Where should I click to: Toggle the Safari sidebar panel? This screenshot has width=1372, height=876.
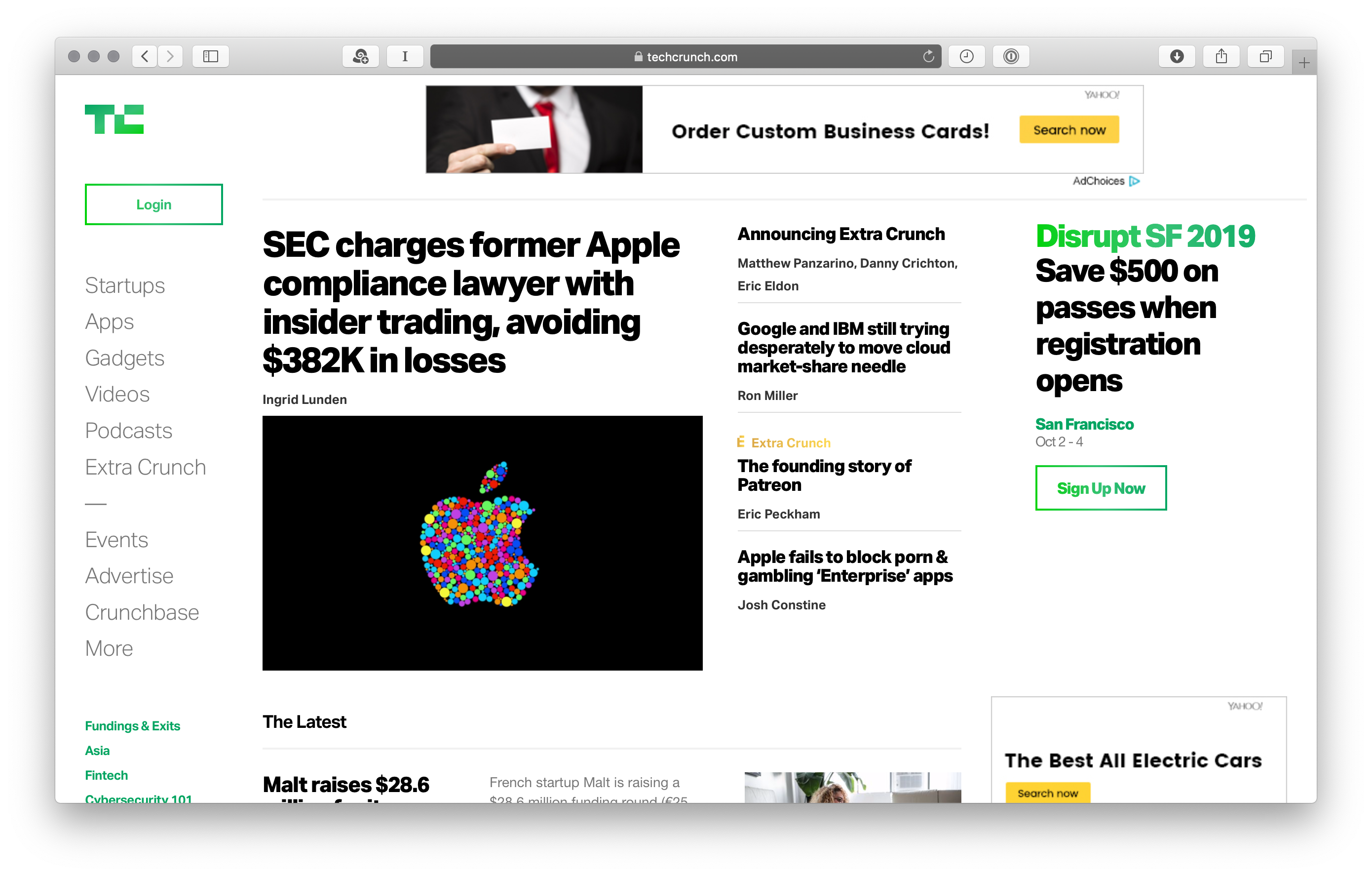pos(211,56)
